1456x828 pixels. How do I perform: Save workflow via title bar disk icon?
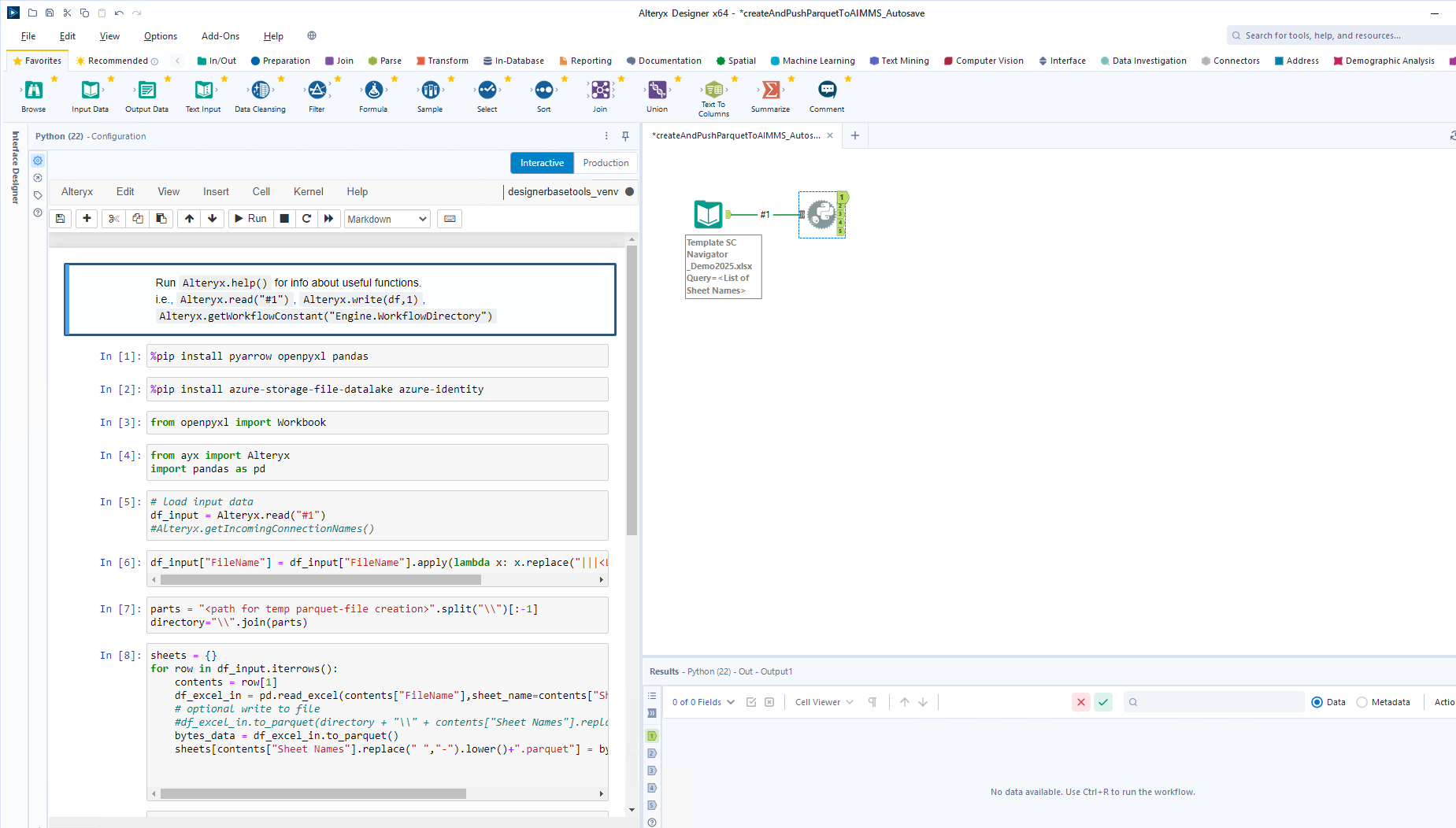(x=50, y=13)
